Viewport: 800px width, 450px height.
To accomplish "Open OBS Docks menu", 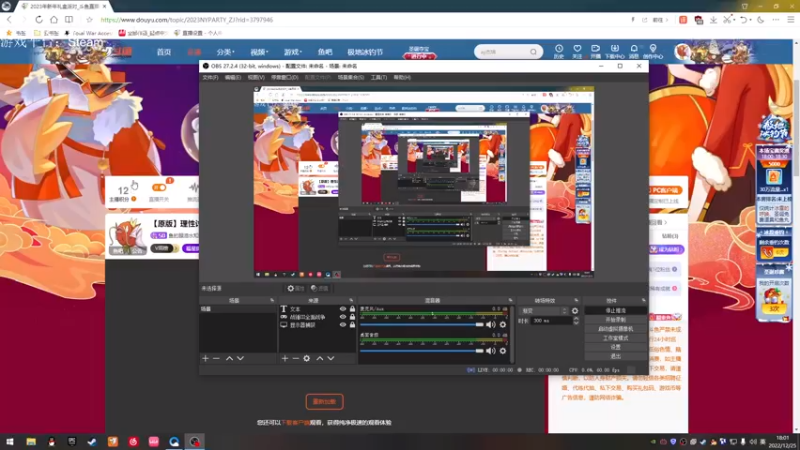I will 285,78.
